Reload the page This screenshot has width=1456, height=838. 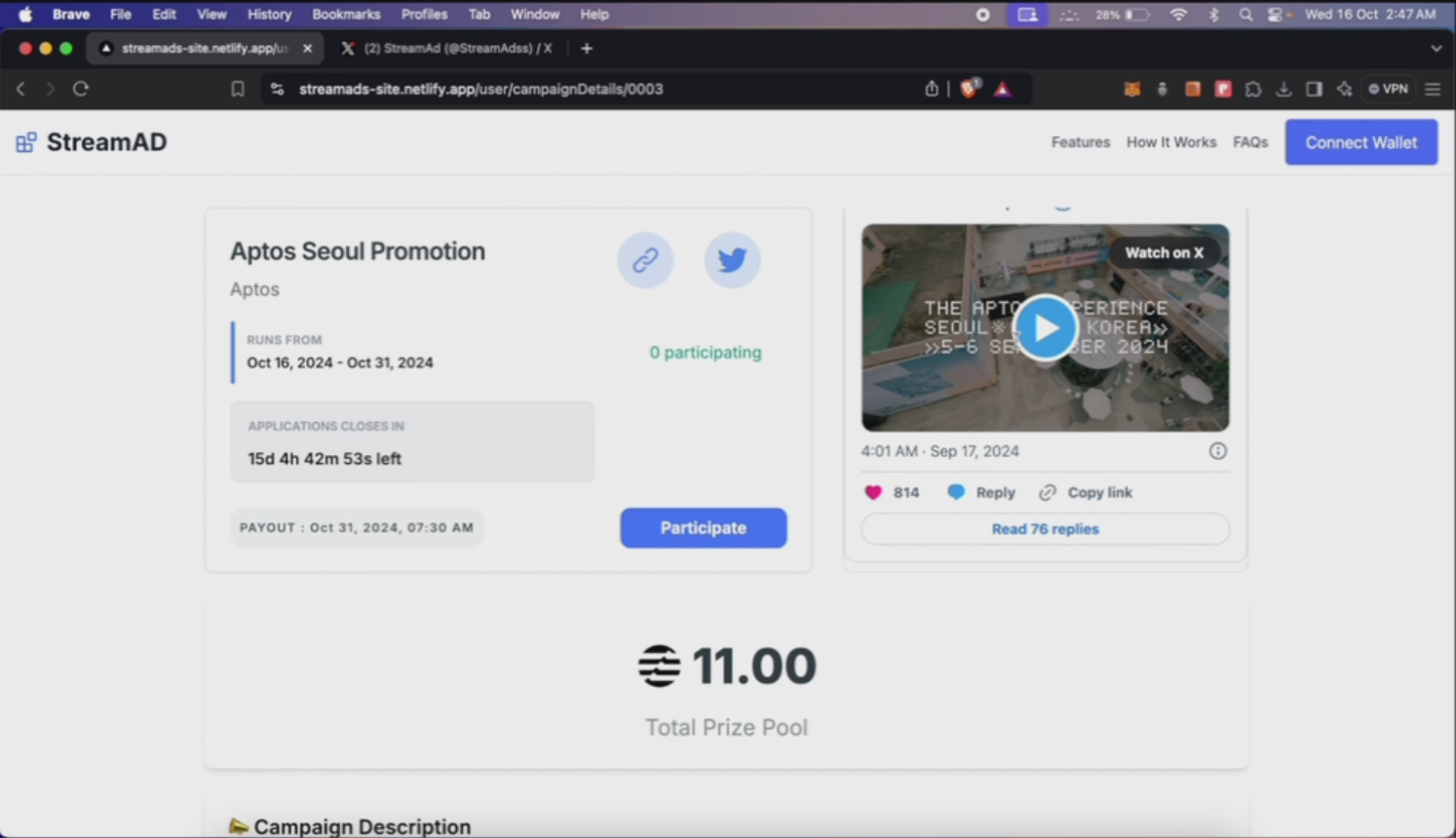(81, 89)
